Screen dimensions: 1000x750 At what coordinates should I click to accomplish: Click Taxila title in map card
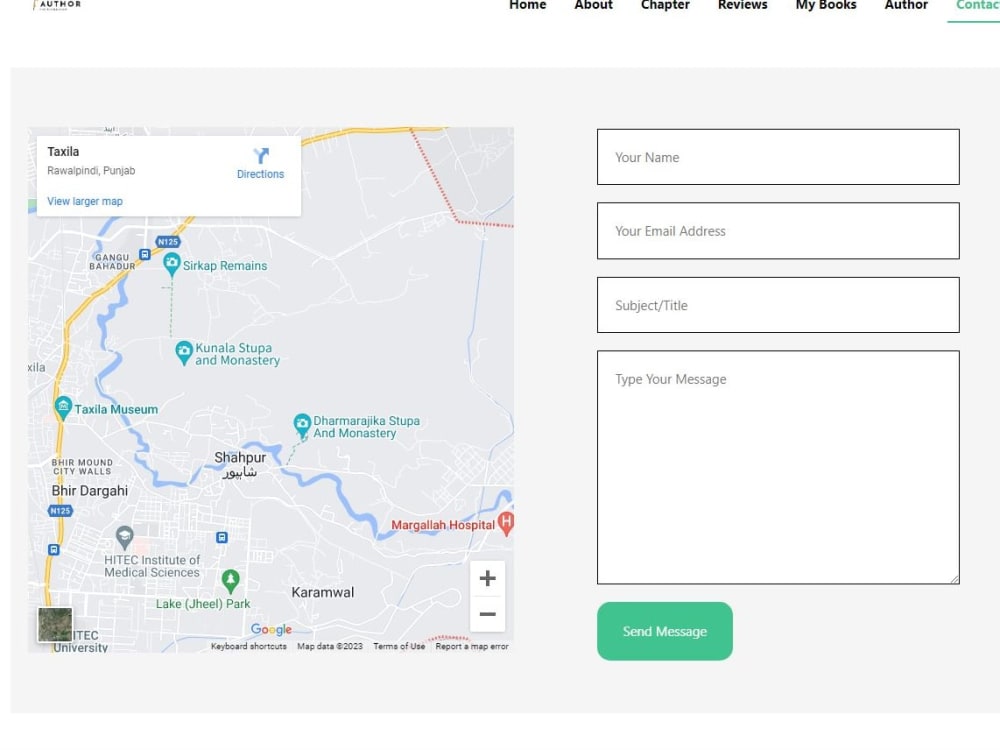(63, 152)
